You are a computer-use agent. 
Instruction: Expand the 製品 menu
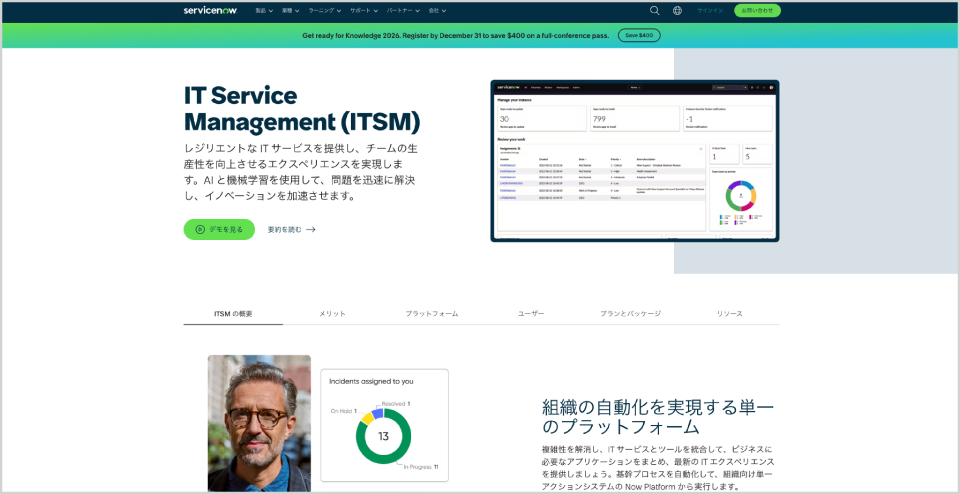coord(264,10)
